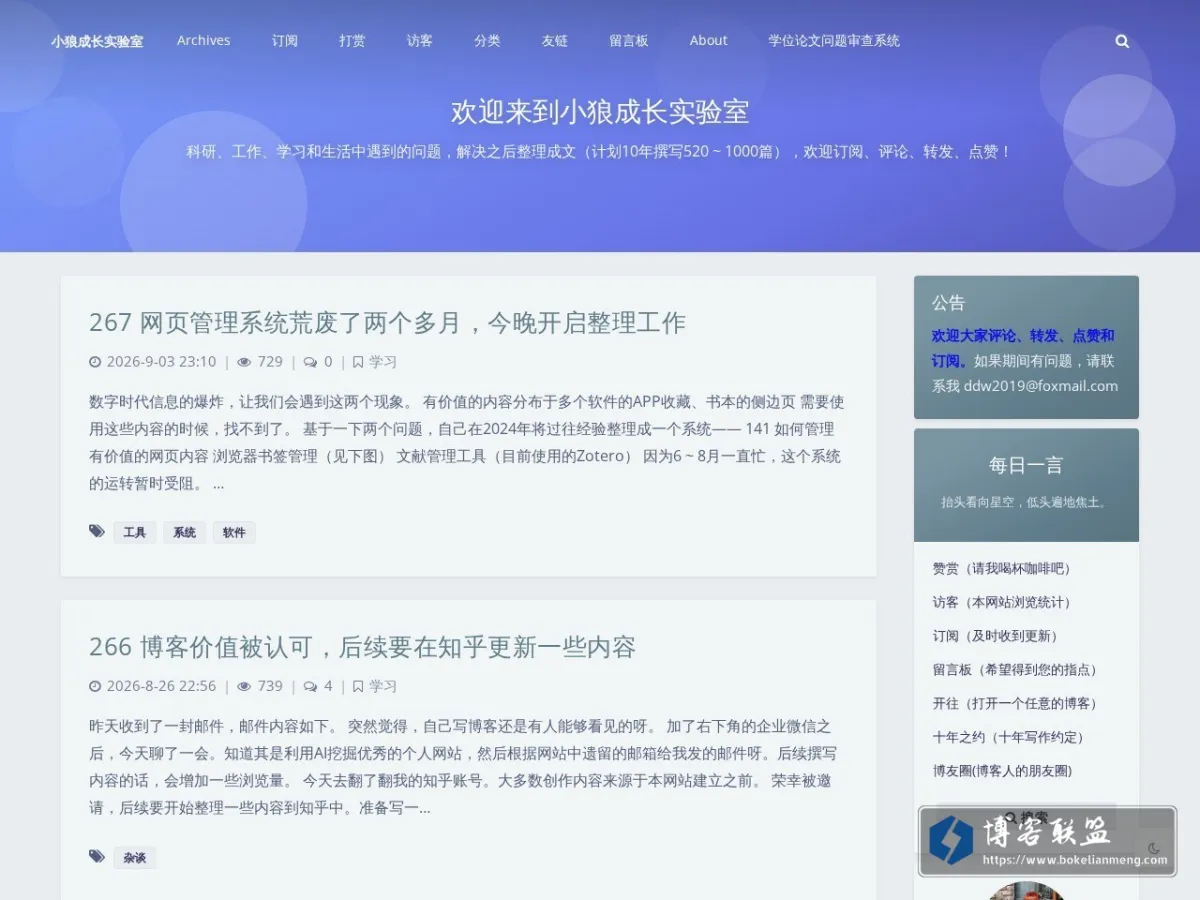Click the 公告 heading
Image resolution: width=1200 pixels, height=900 pixels.
pos(949,302)
